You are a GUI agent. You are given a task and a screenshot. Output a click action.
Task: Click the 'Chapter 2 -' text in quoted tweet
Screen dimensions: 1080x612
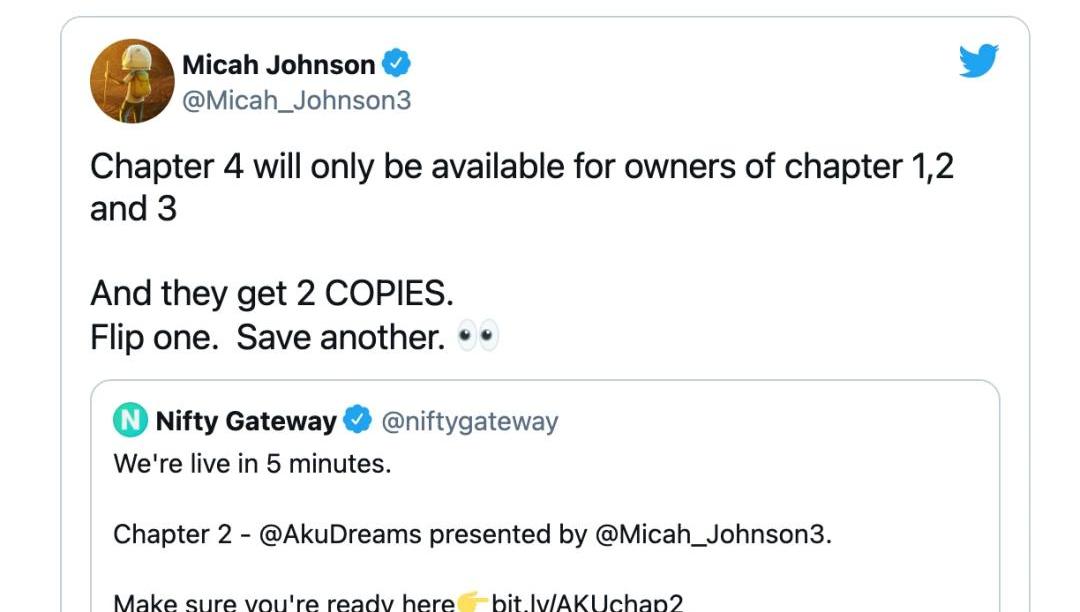(181, 534)
